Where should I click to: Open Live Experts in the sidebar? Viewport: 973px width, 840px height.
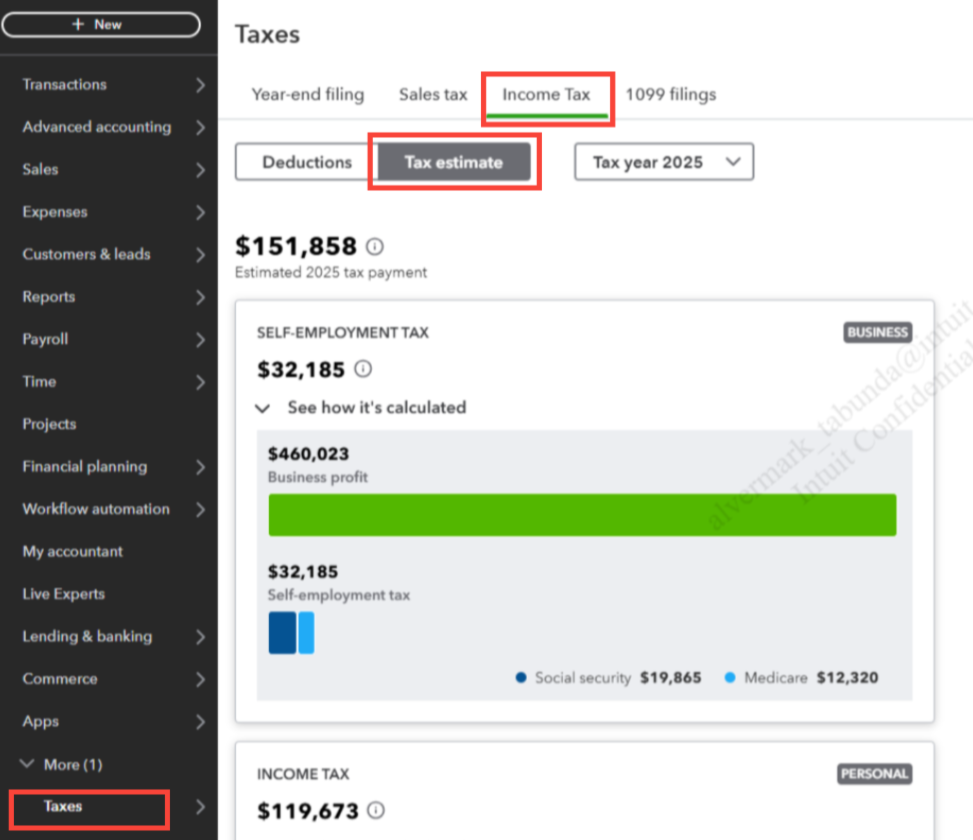coord(63,594)
